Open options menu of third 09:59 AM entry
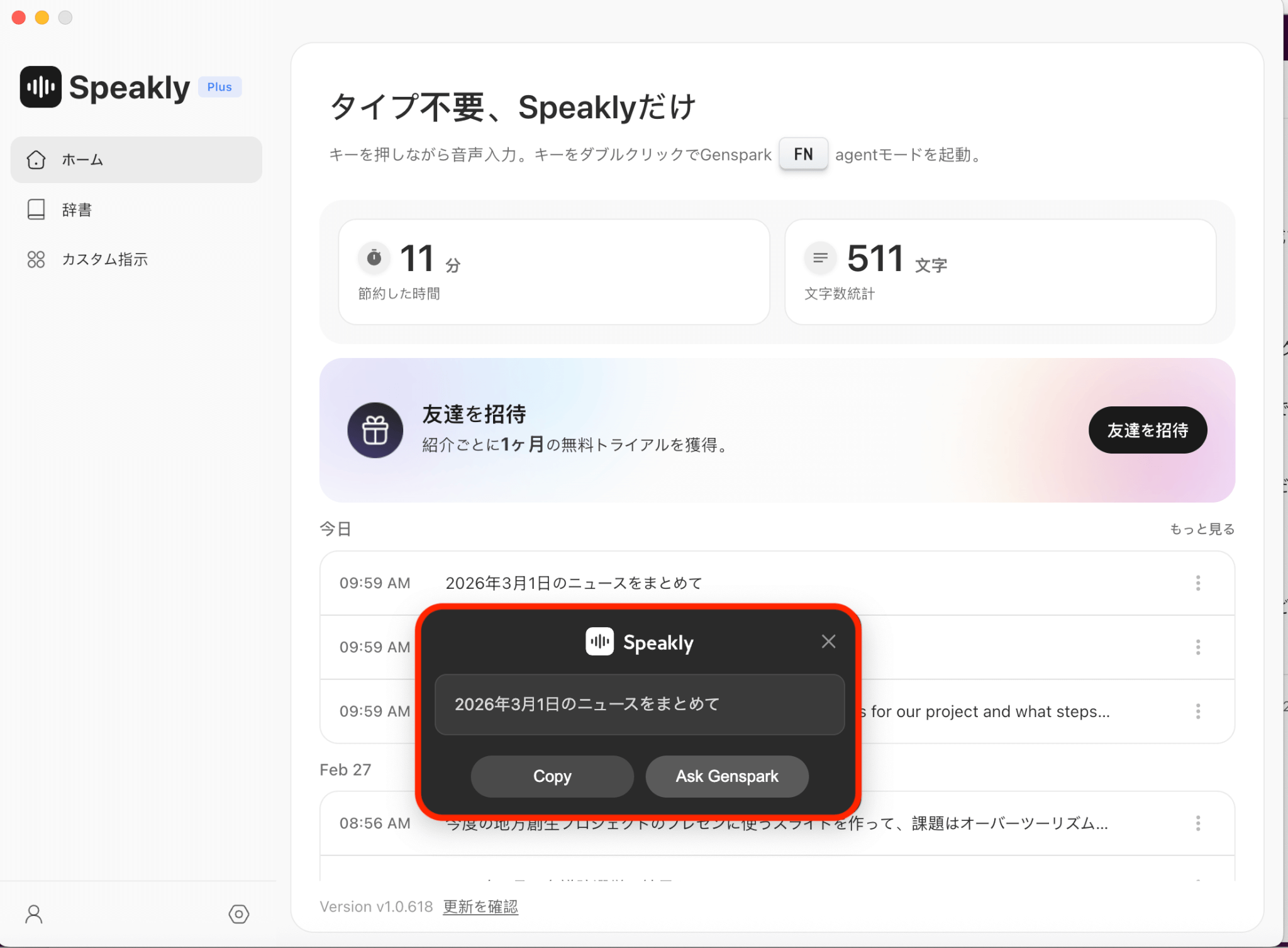1288x948 pixels. 1197,711
